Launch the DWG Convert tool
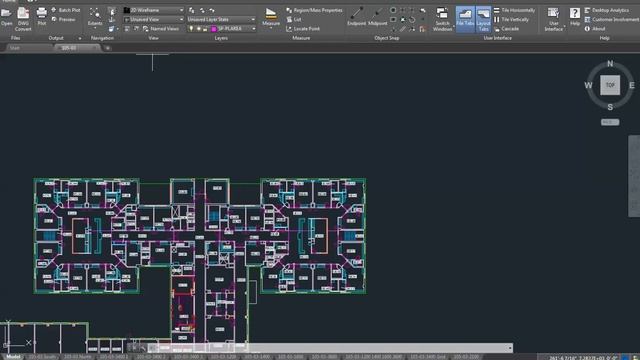Screen dimensions: 640x360 click(x=23, y=19)
